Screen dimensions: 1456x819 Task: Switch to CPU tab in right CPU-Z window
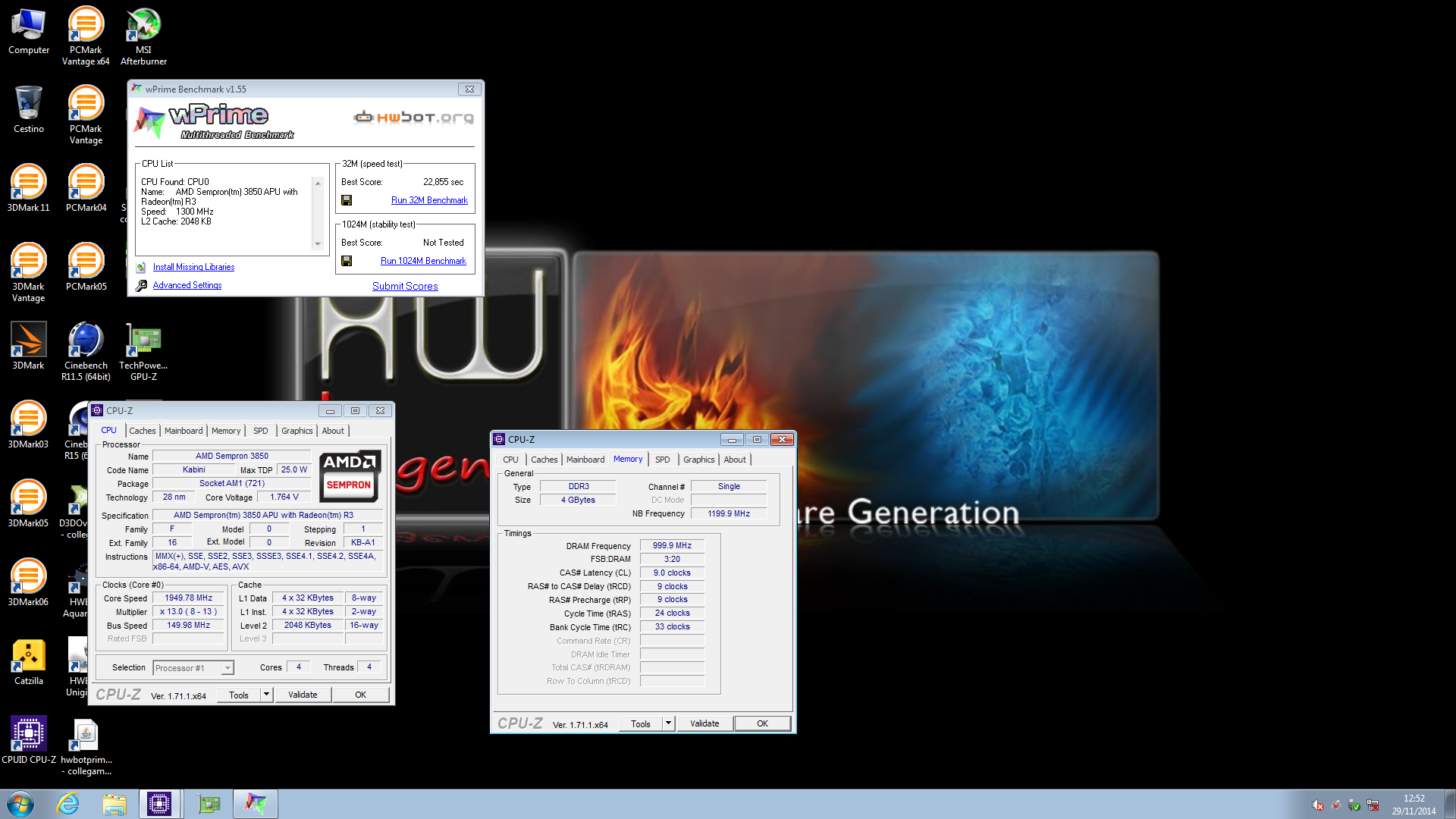(x=510, y=460)
